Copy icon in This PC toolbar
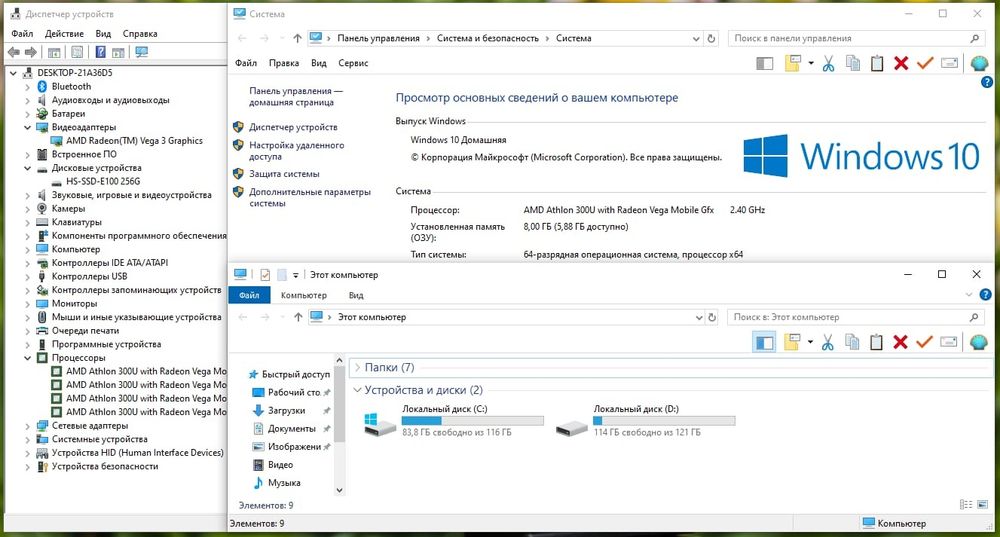1000x537 pixels. (x=852, y=342)
